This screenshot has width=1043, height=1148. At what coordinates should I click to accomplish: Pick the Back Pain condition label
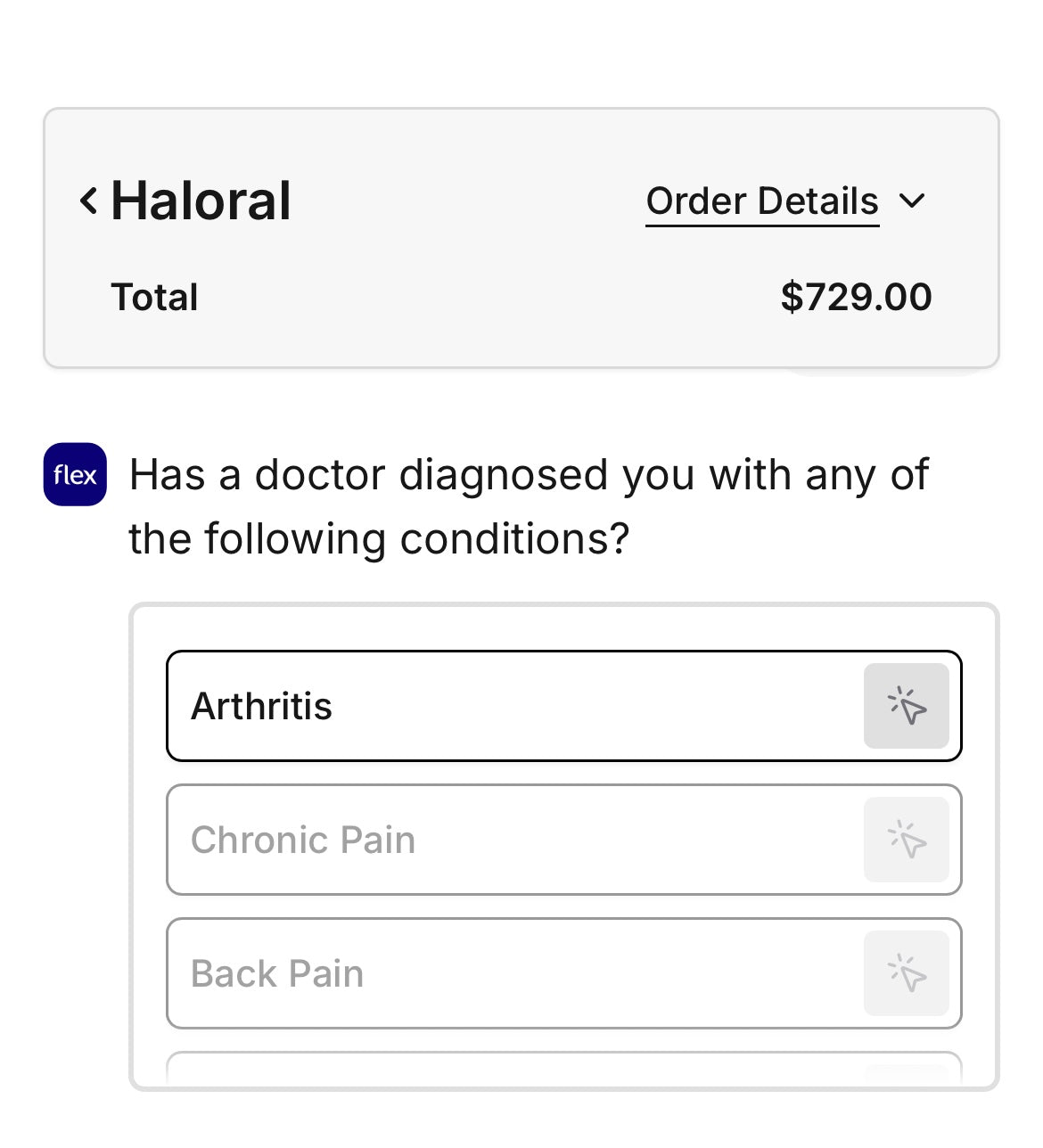[277, 973]
